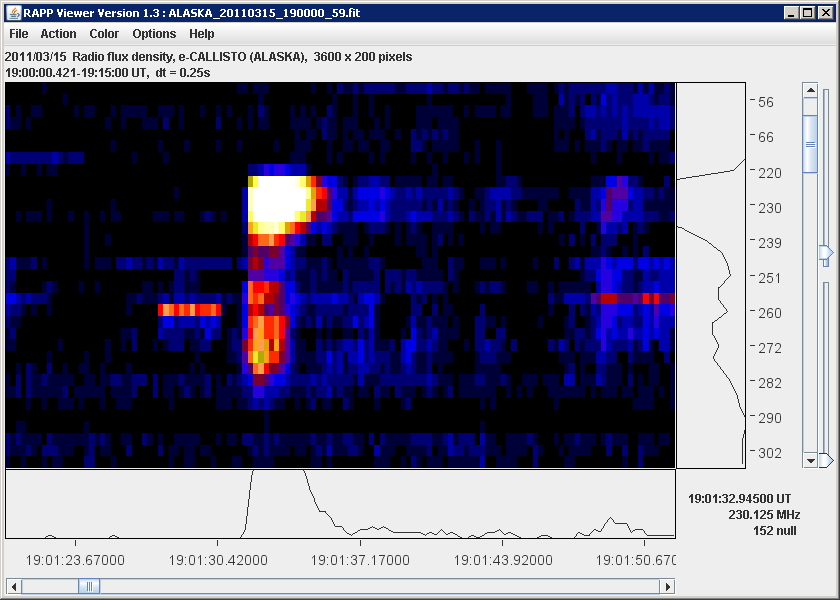Click the dt = 0.25s time range line

[x=108, y=73]
